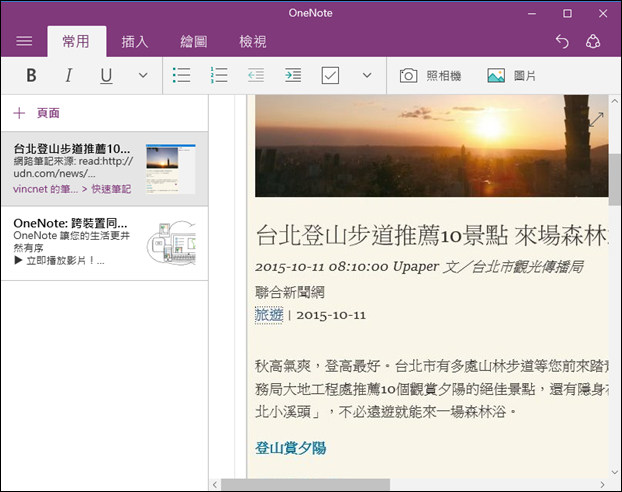Click the expand arrows on sunset image
The height and width of the screenshot is (492, 622).
pos(596,119)
